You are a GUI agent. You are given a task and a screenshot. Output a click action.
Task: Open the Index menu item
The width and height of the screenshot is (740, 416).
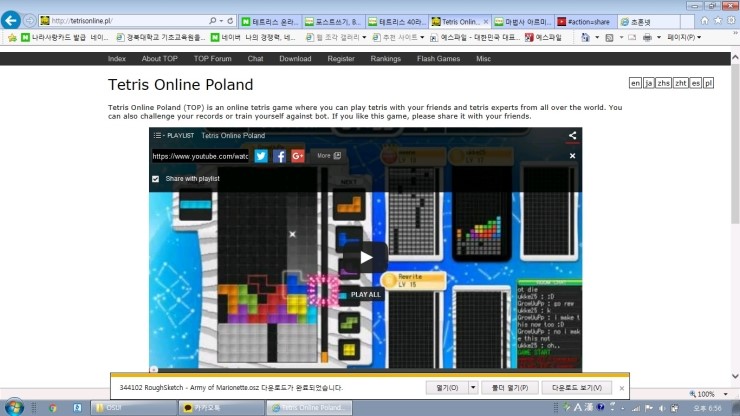coord(117,59)
